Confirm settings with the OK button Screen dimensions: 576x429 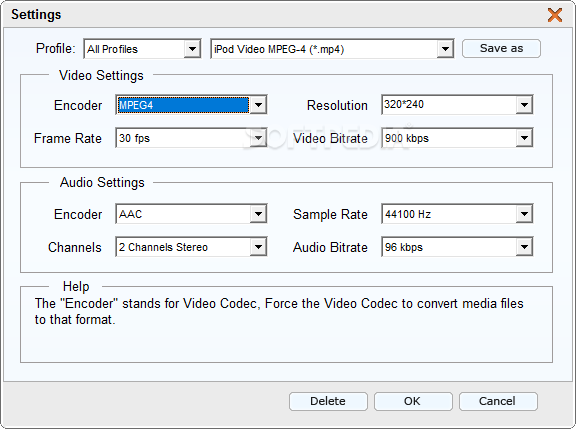coord(413,401)
